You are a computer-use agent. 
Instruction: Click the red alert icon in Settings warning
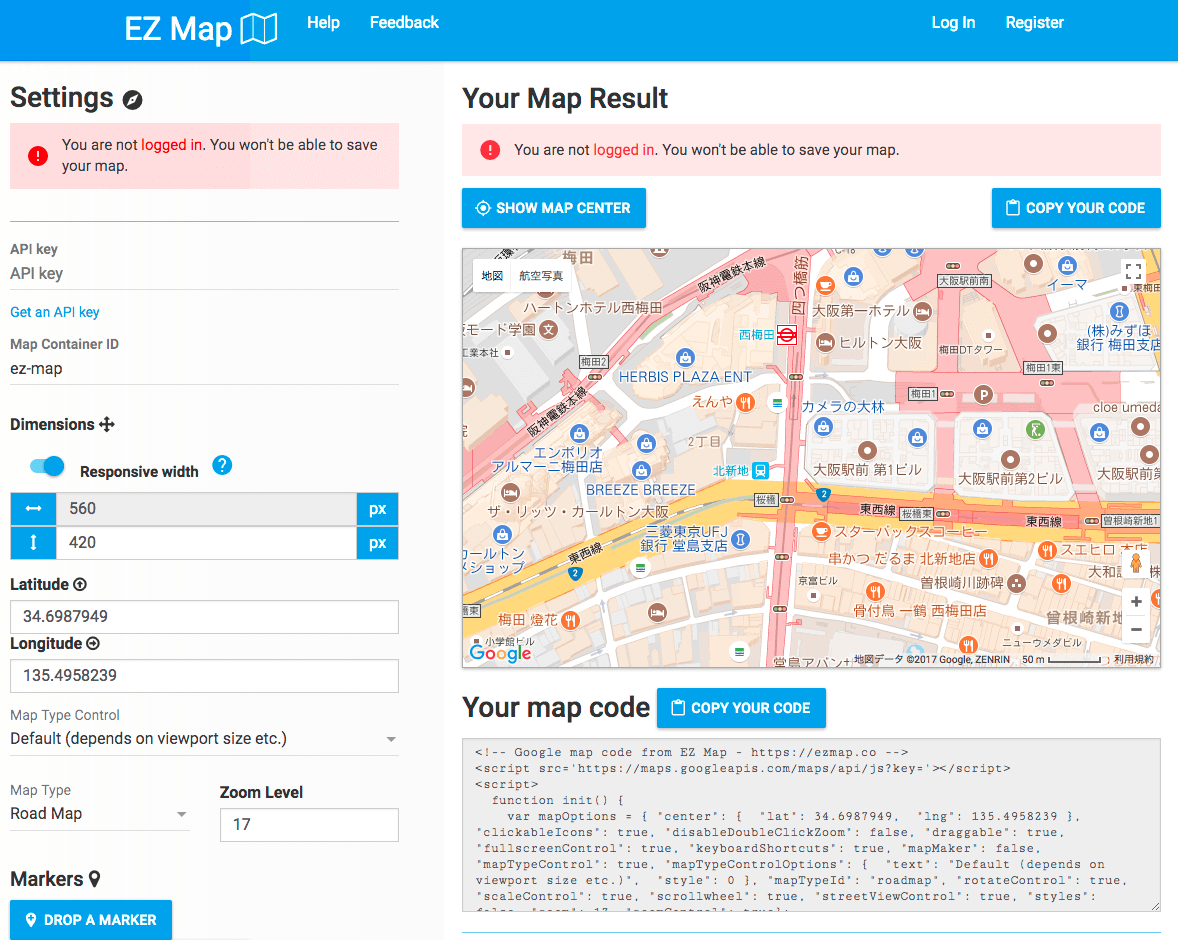click(38, 156)
